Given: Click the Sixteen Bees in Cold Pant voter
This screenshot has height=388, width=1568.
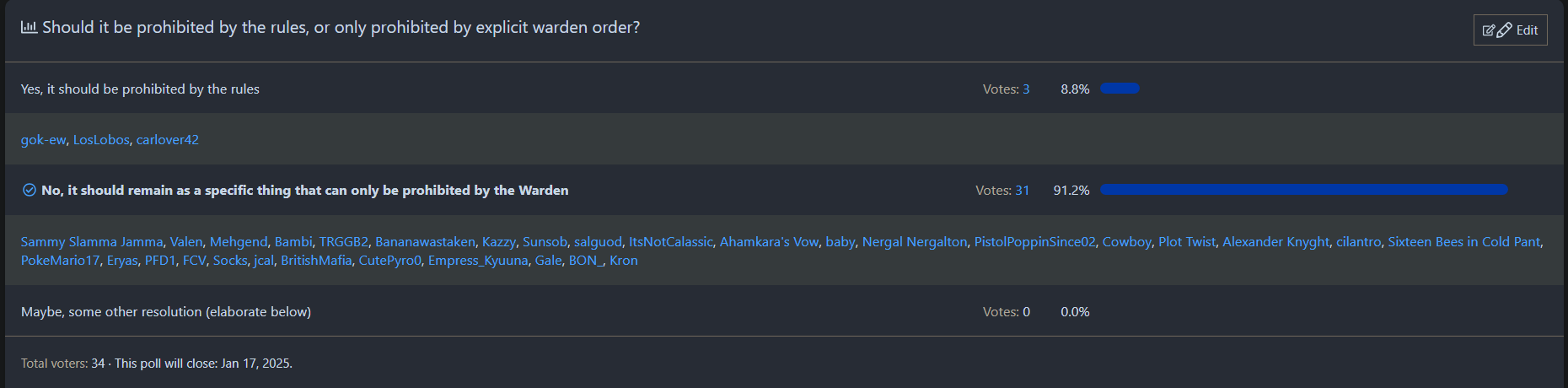Looking at the screenshot, I should click(1463, 242).
